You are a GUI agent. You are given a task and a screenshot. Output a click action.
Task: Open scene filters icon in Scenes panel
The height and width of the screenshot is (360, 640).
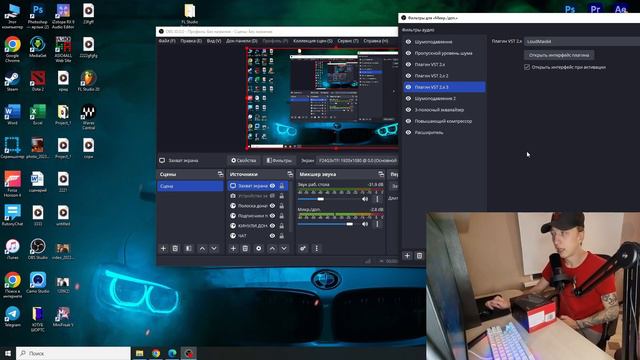point(189,248)
